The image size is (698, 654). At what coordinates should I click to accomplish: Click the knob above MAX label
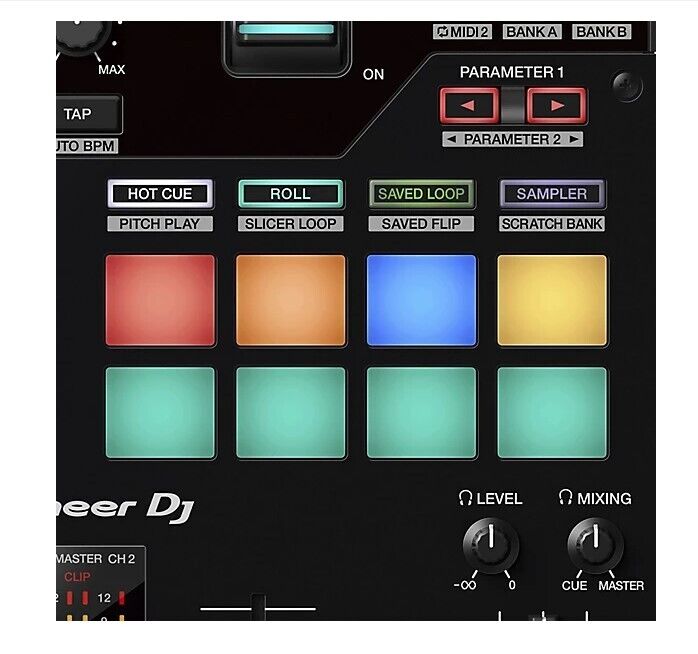click(x=83, y=38)
